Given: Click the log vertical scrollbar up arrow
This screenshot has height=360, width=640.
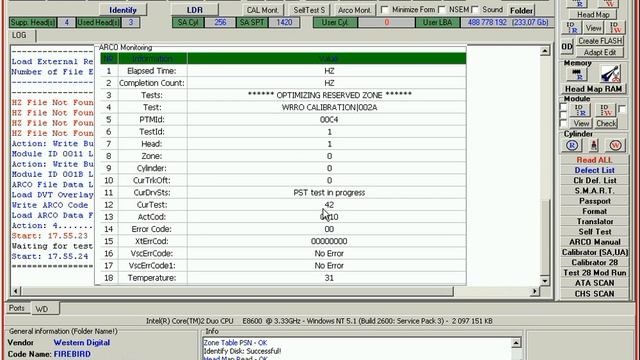Looking at the screenshot, I should click(544, 51).
